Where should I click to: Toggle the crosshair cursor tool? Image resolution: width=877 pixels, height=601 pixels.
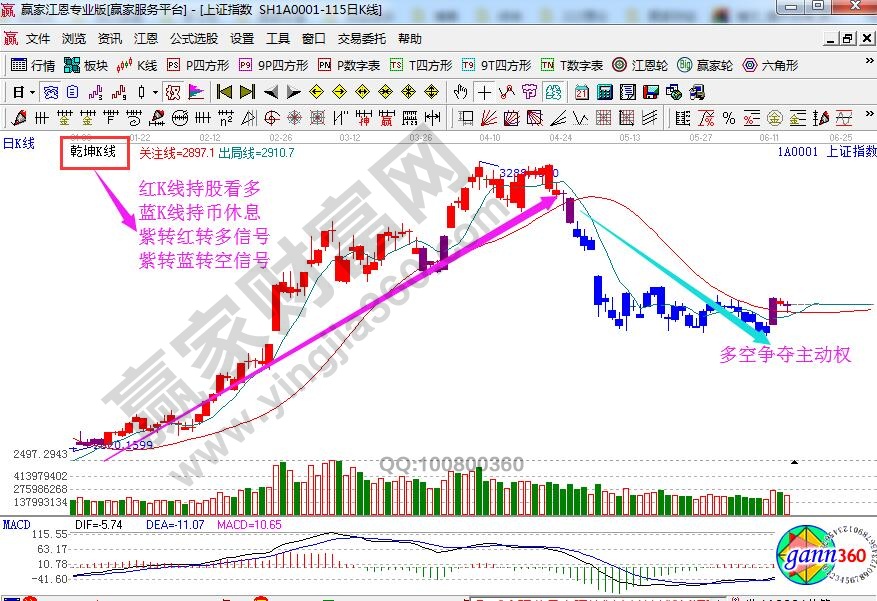point(484,92)
